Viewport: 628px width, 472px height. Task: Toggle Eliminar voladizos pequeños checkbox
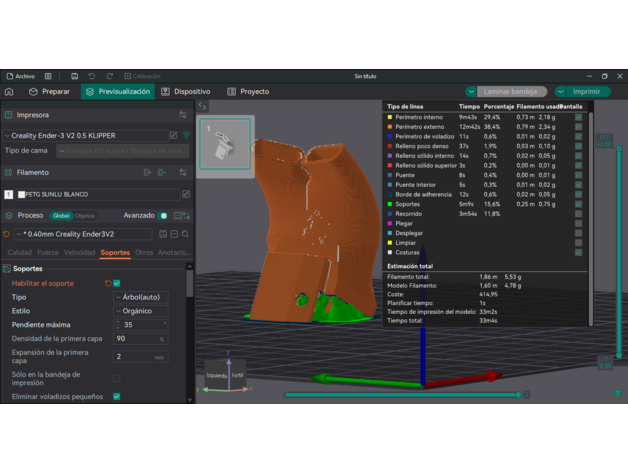point(117,397)
